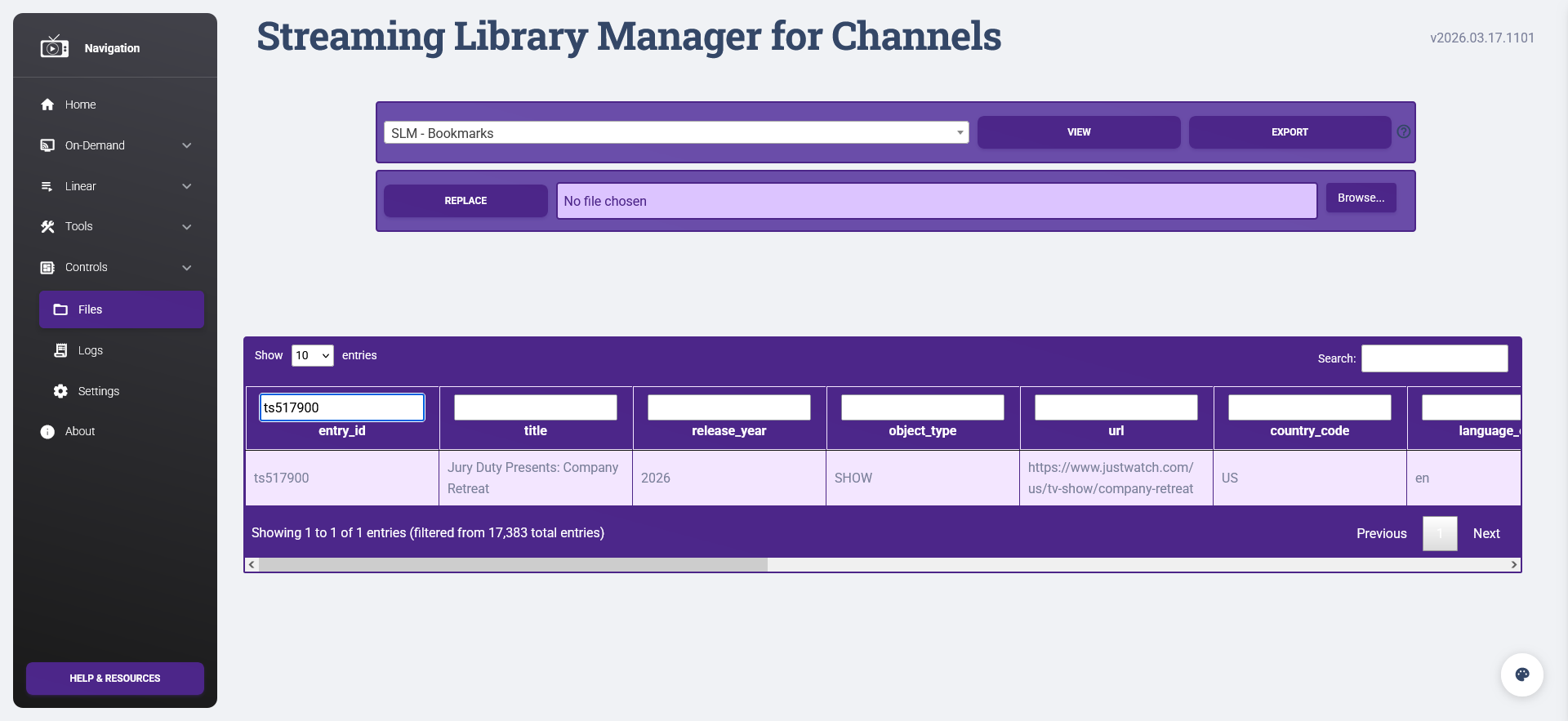Click the Tools wrench icon

tap(47, 227)
